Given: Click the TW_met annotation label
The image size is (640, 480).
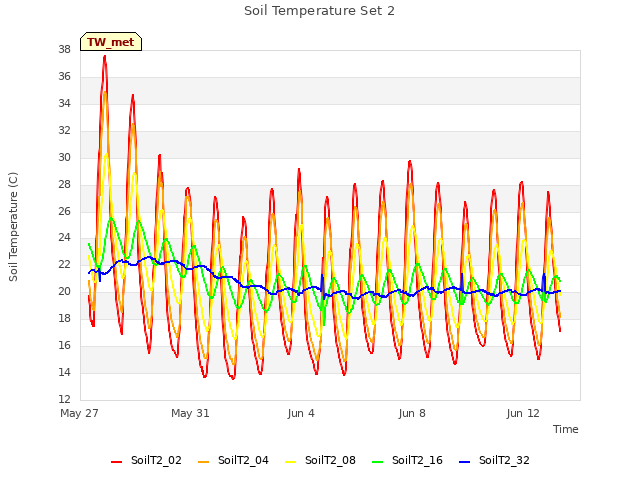Looking at the screenshot, I should pyautogui.click(x=111, y=42).
